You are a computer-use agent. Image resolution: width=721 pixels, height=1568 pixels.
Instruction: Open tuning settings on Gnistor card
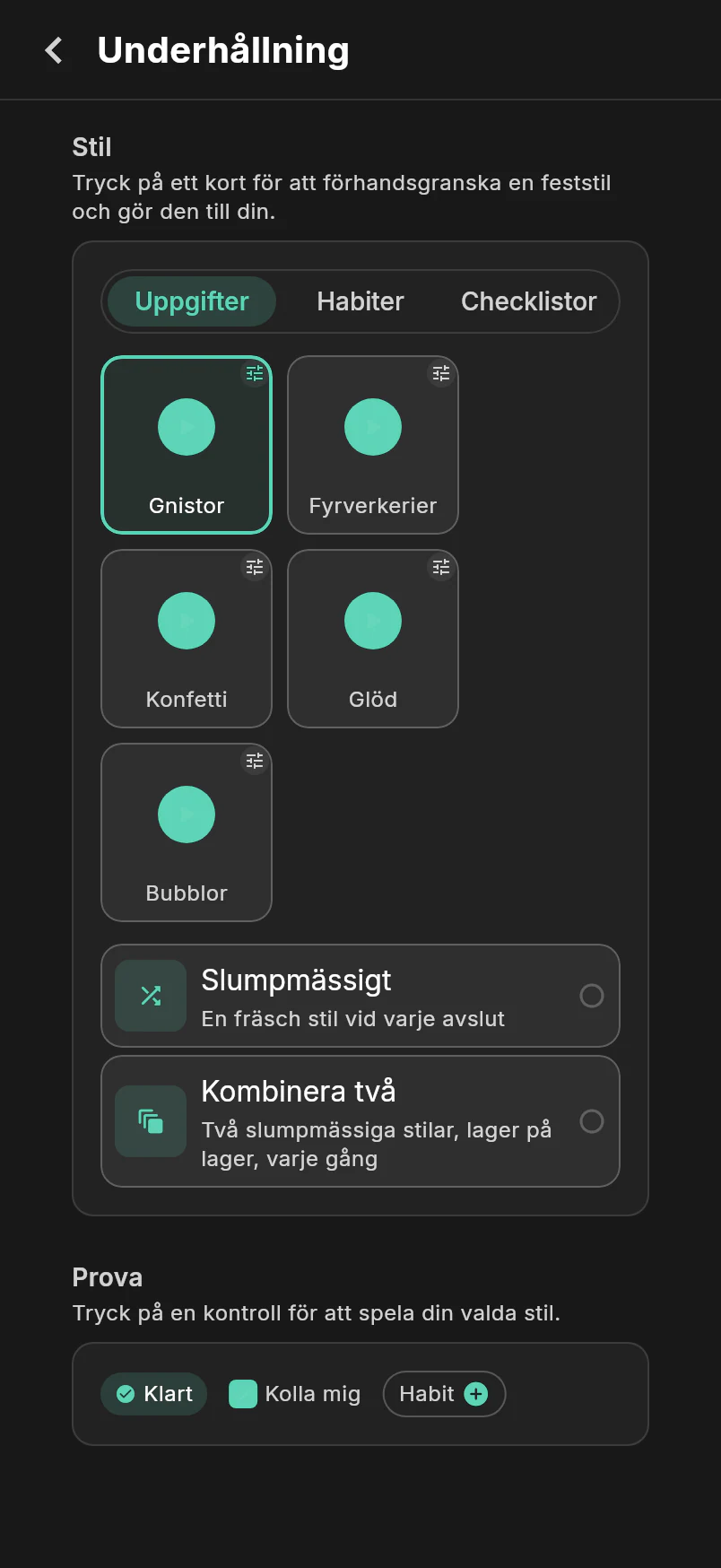tap(255, 373)
